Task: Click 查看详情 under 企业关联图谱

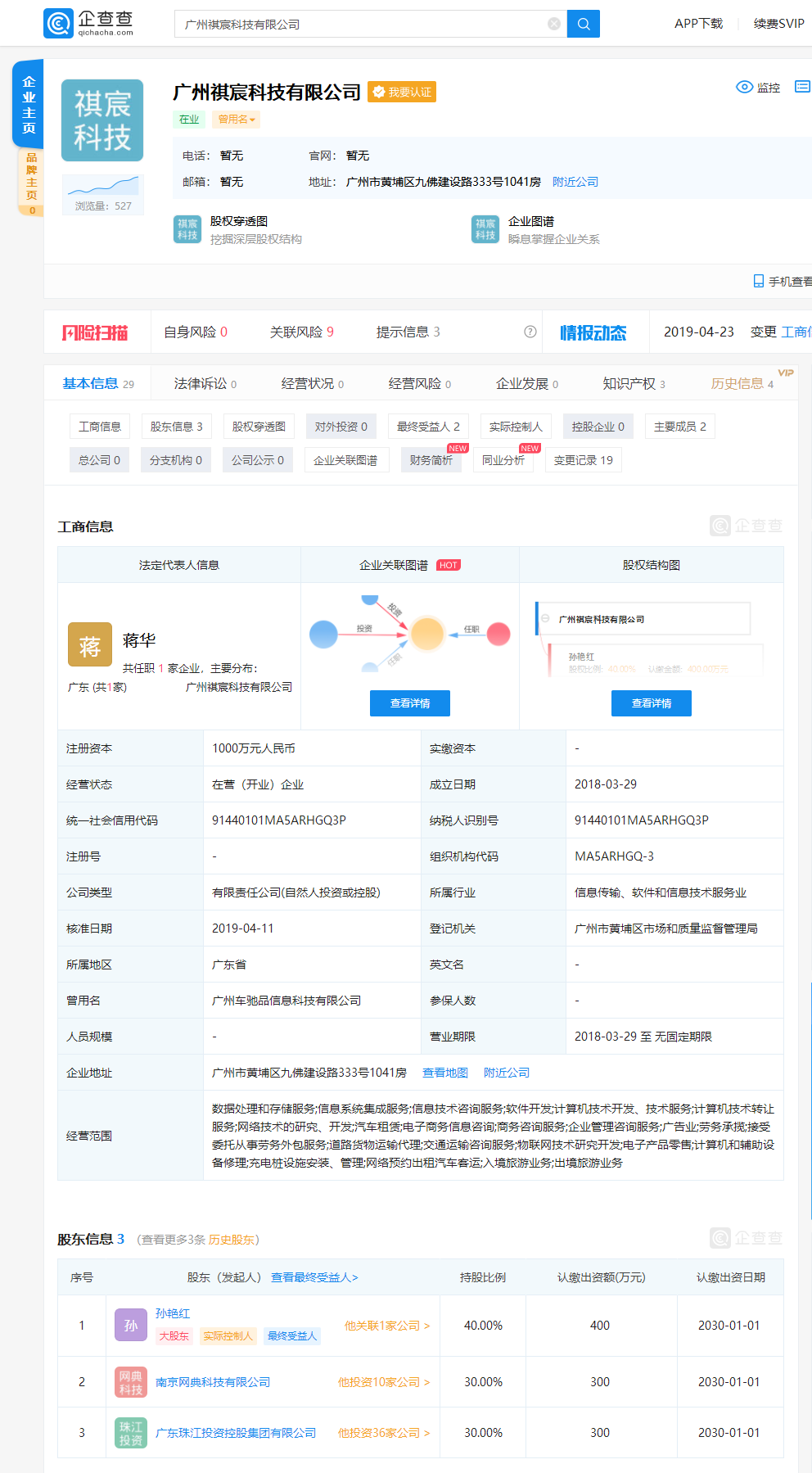Action: pos(410,703)
